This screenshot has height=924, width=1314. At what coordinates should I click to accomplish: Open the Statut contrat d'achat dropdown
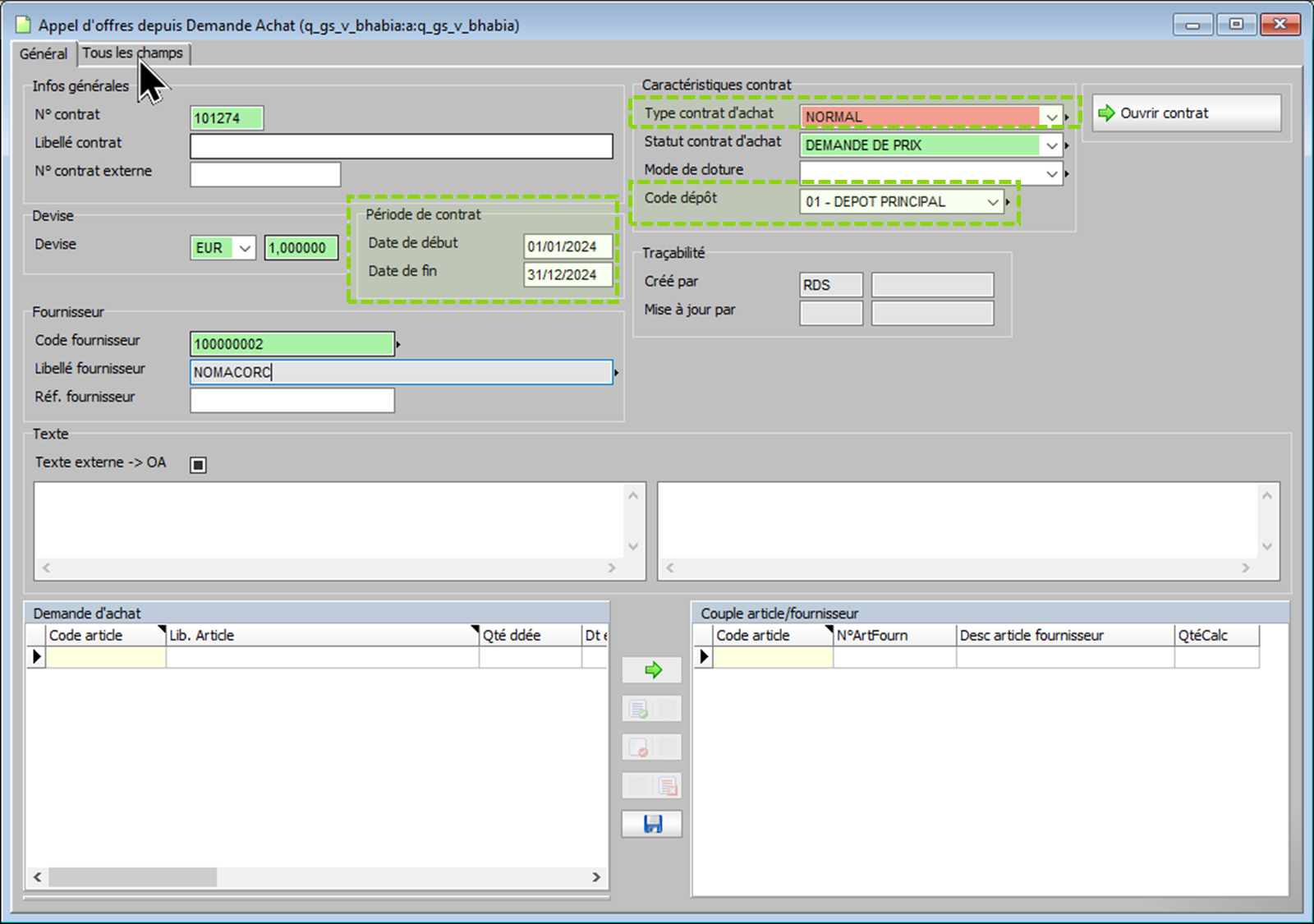1051,146
